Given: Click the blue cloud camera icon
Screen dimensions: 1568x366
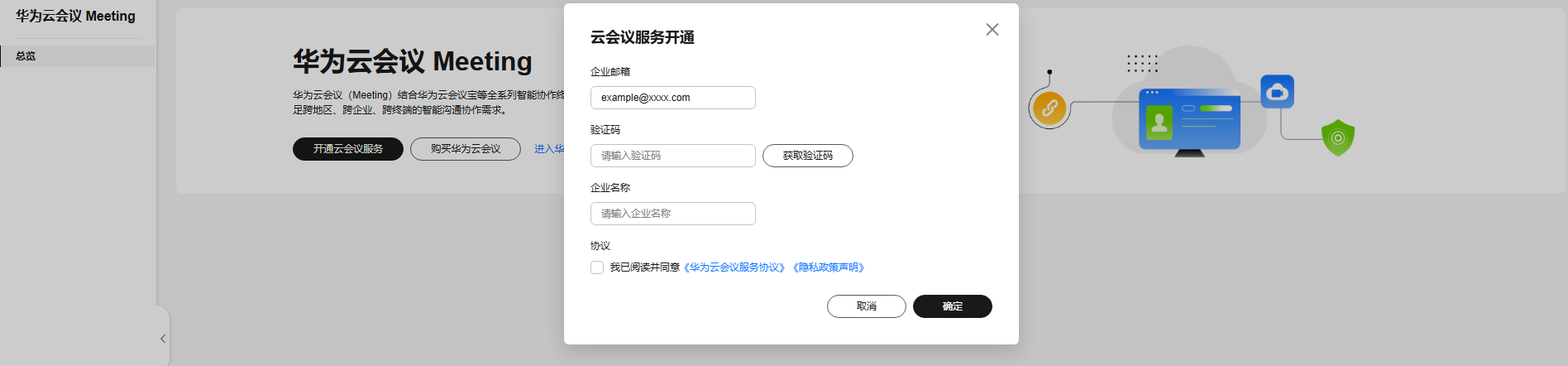Looking at the screenshot, I should click(x=1277, y=92).
